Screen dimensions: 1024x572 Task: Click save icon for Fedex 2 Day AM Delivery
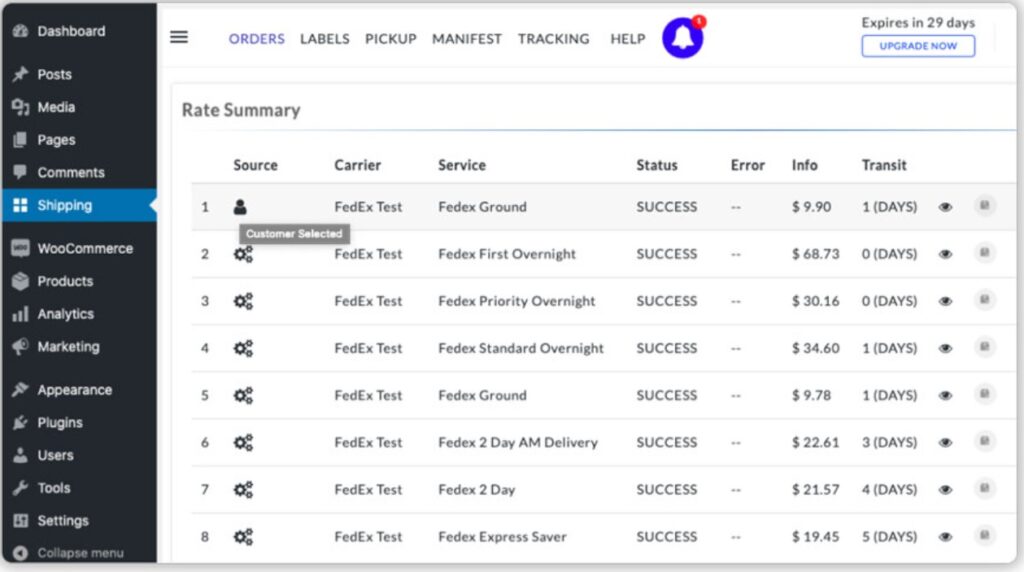[984, 441]
